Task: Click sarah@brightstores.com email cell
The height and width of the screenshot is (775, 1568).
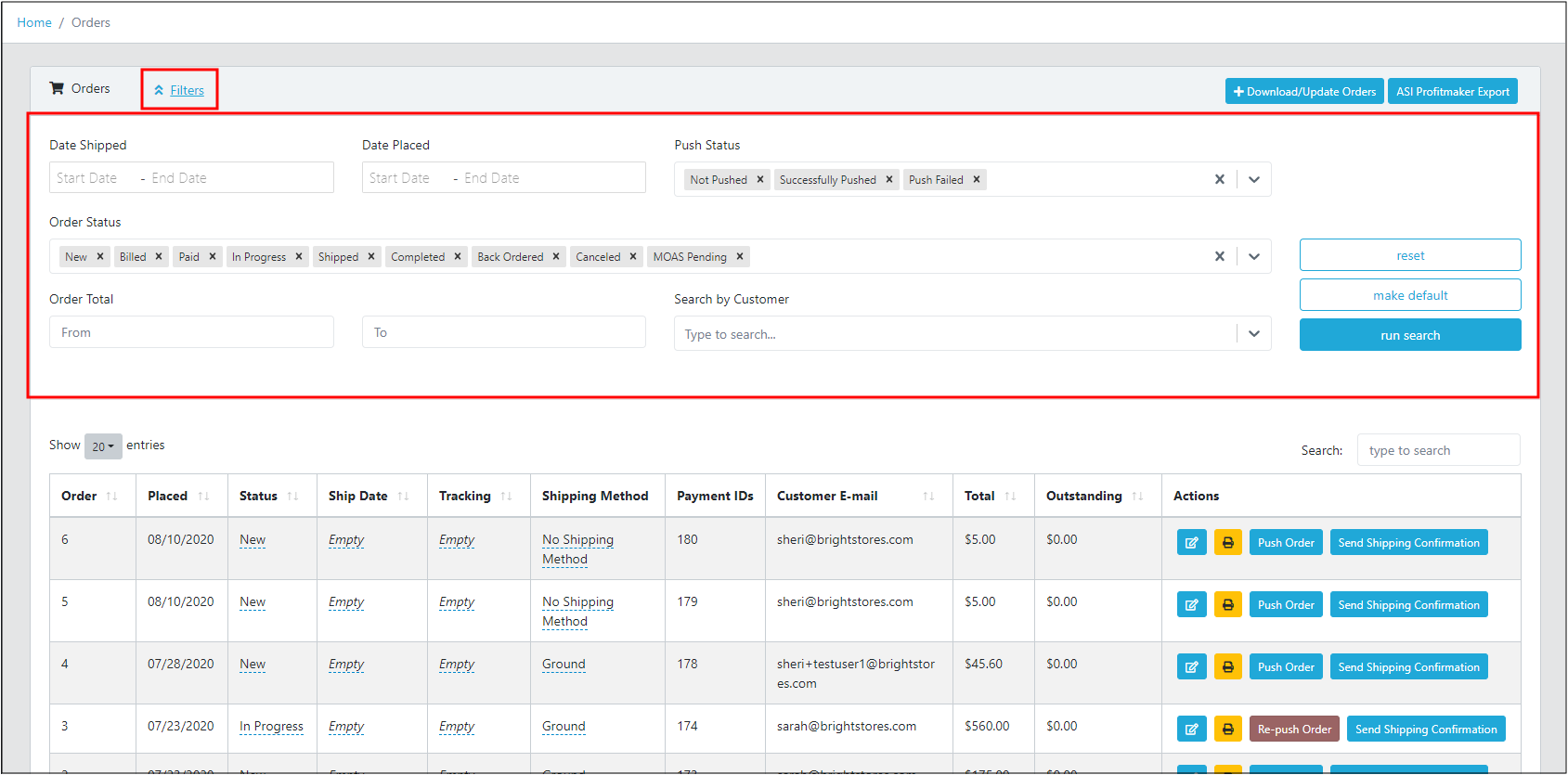Action: click(x=847, y=727)
